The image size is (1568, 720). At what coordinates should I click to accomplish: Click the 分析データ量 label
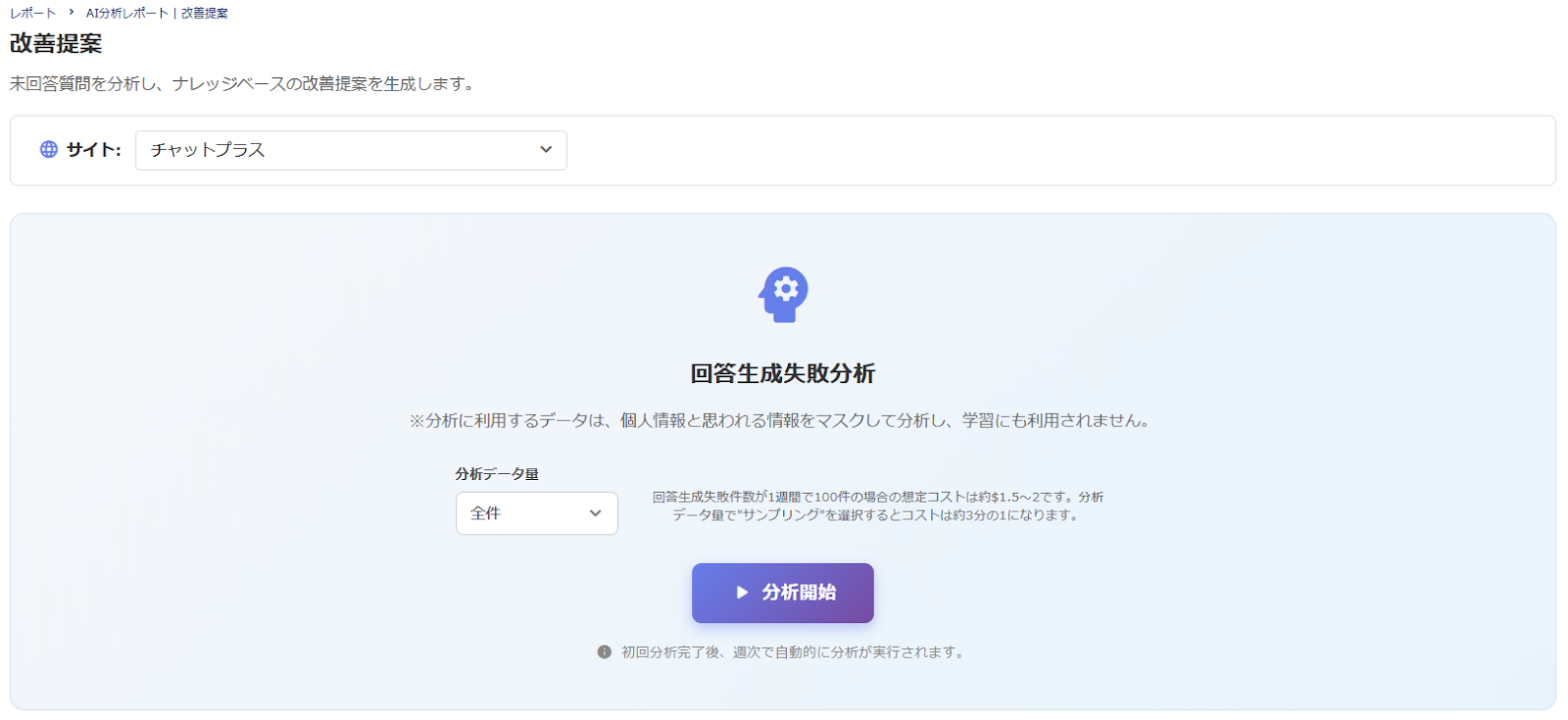pyautogui.click(x=497, y=474)
